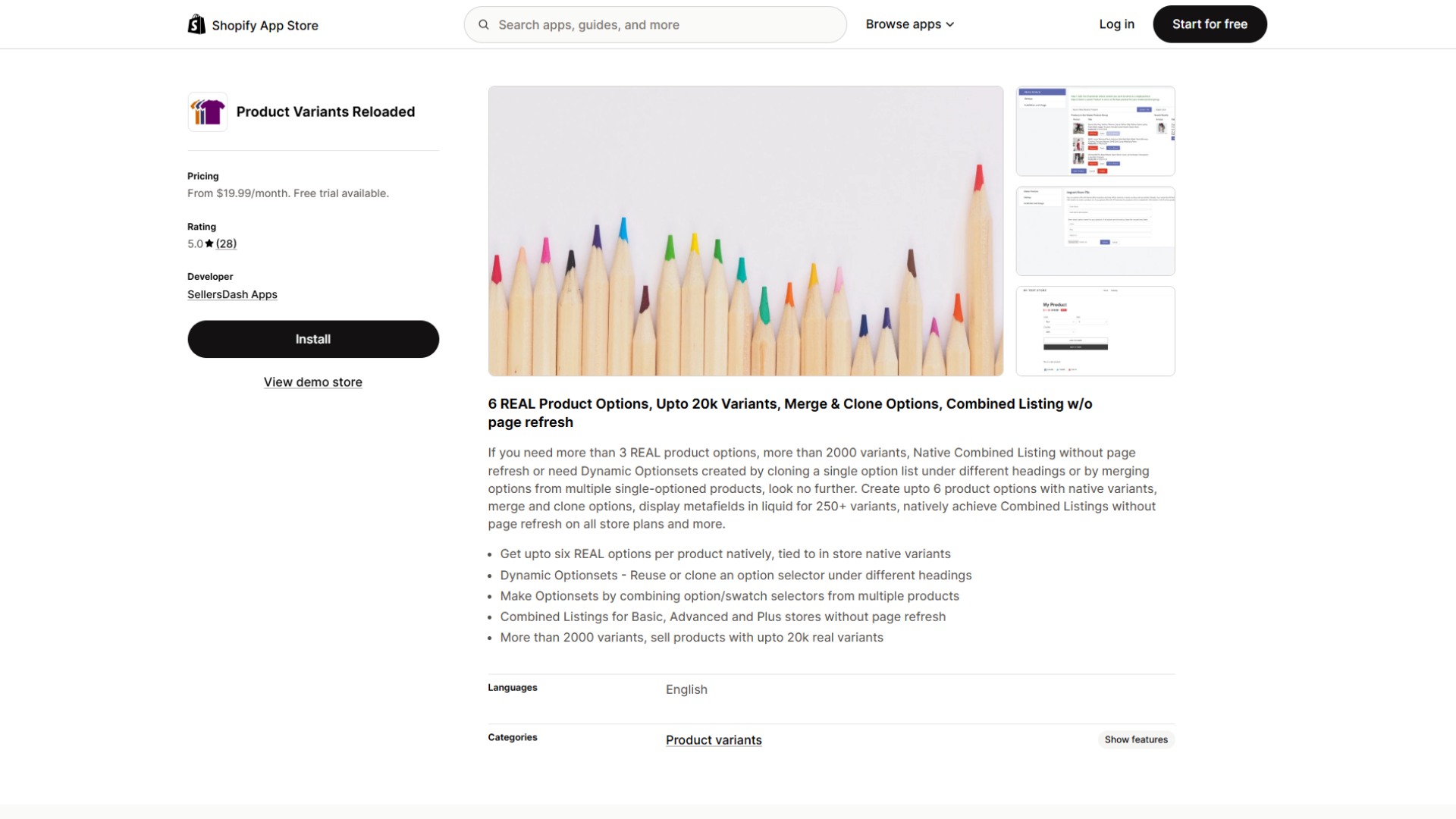Click the Log in link
The width and height of the screenshot is (1456, 819).
[x=1116, y=24]
